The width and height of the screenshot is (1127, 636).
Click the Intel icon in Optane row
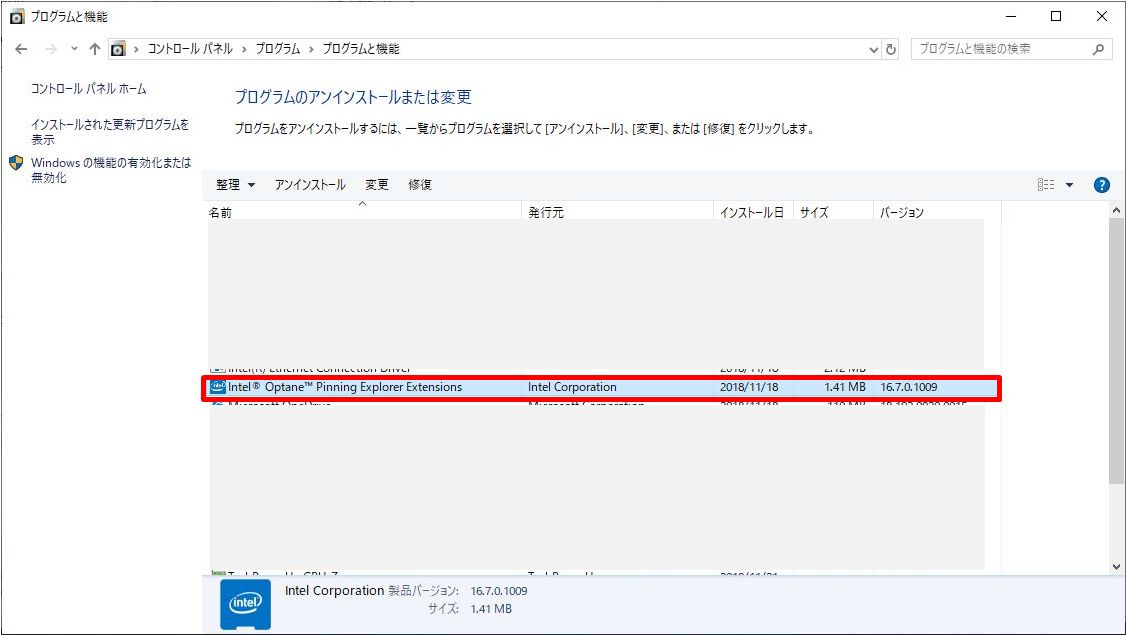(218, 387)
